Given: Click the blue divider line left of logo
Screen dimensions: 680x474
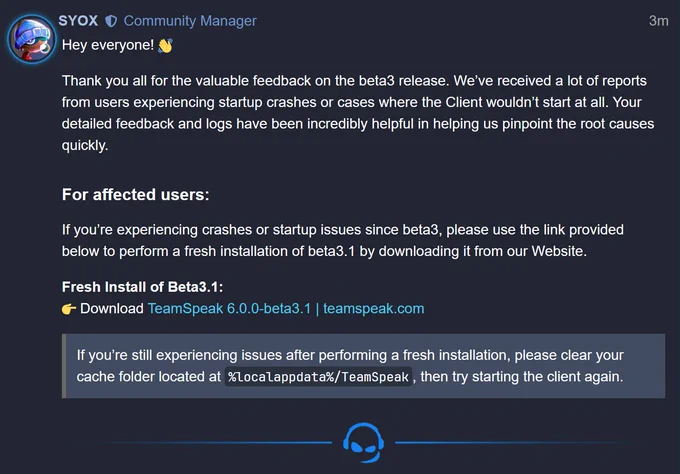Looking at the screenshot, I should pyautogui.click(x=216, y=443).
